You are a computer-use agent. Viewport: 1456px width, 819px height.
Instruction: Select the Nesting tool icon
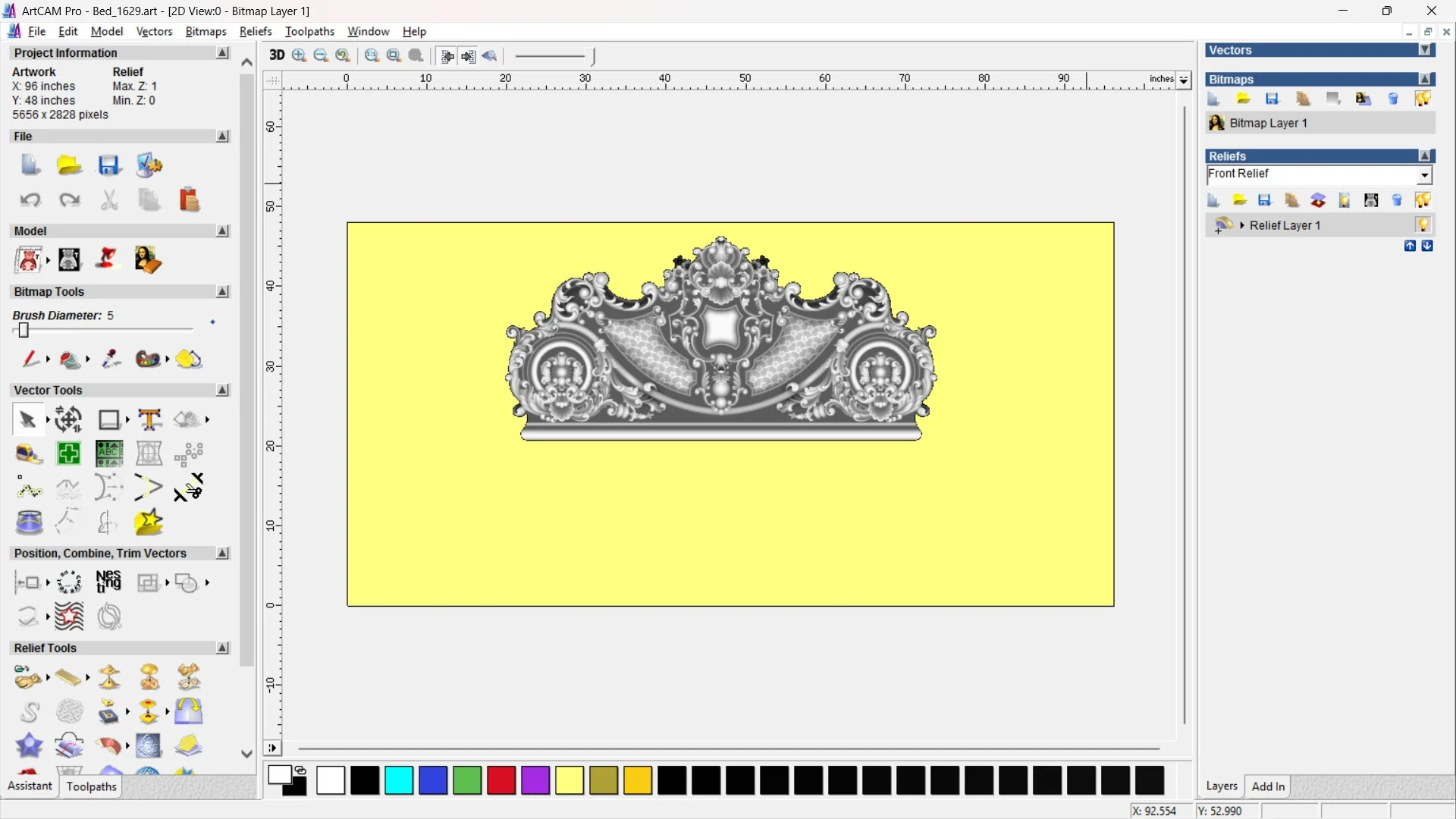click(x=108, y=582)
